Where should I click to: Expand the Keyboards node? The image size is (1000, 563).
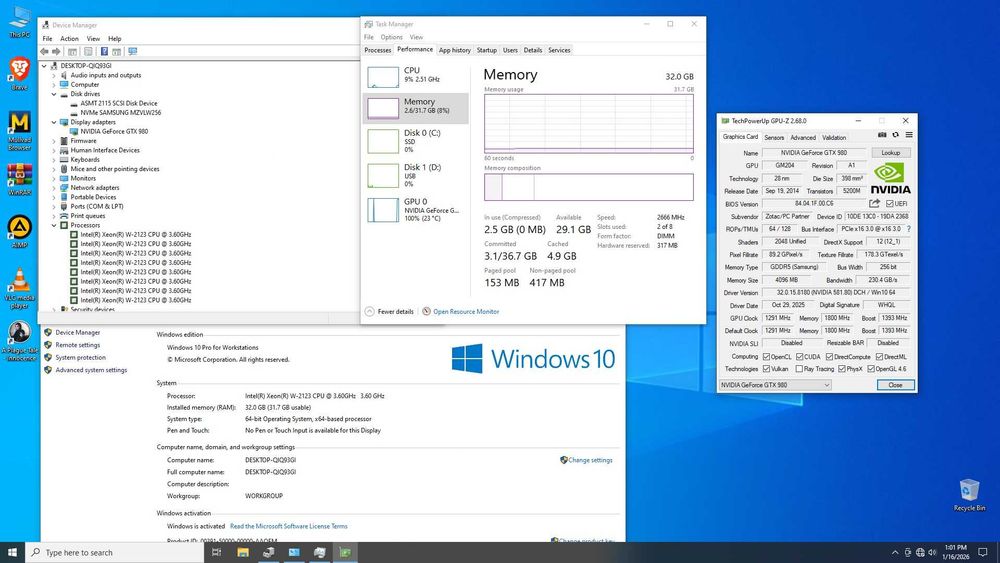54,159
